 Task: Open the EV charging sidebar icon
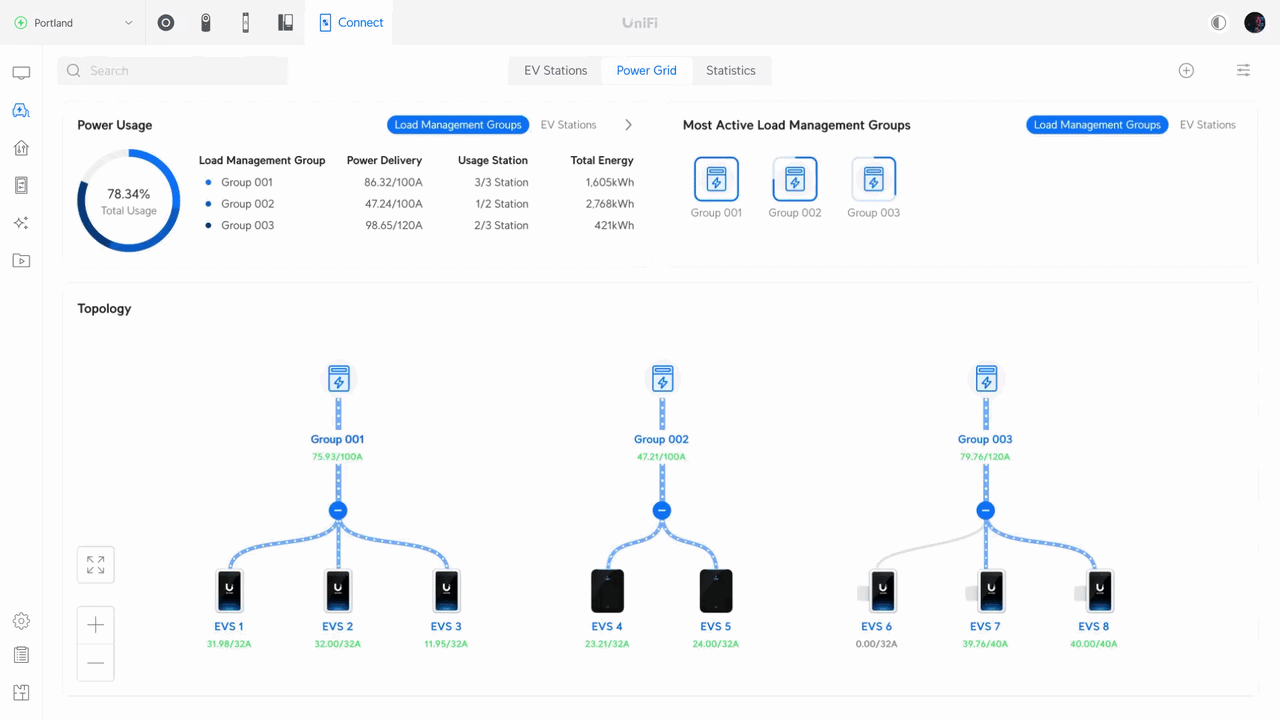(21, 111)
